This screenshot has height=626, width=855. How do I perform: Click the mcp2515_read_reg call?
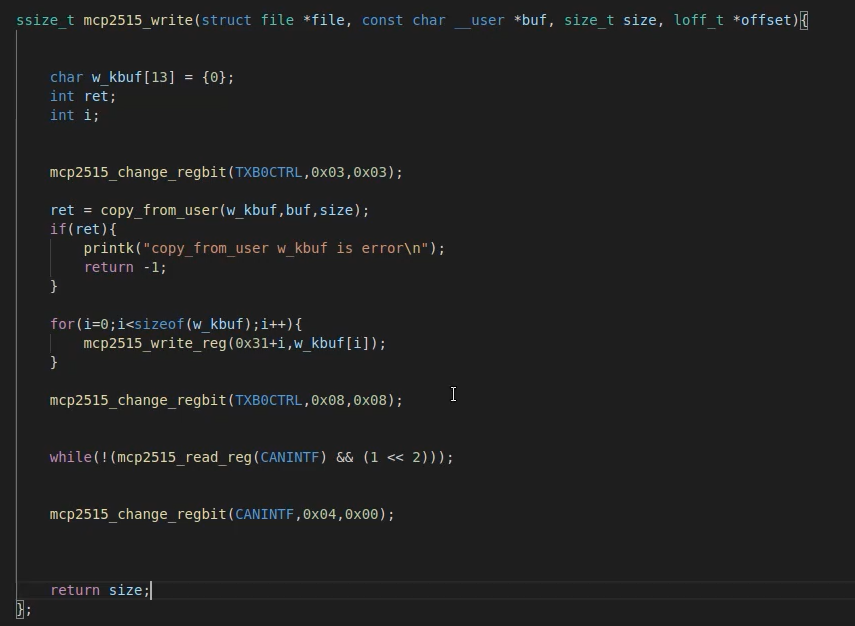point(184,457)
